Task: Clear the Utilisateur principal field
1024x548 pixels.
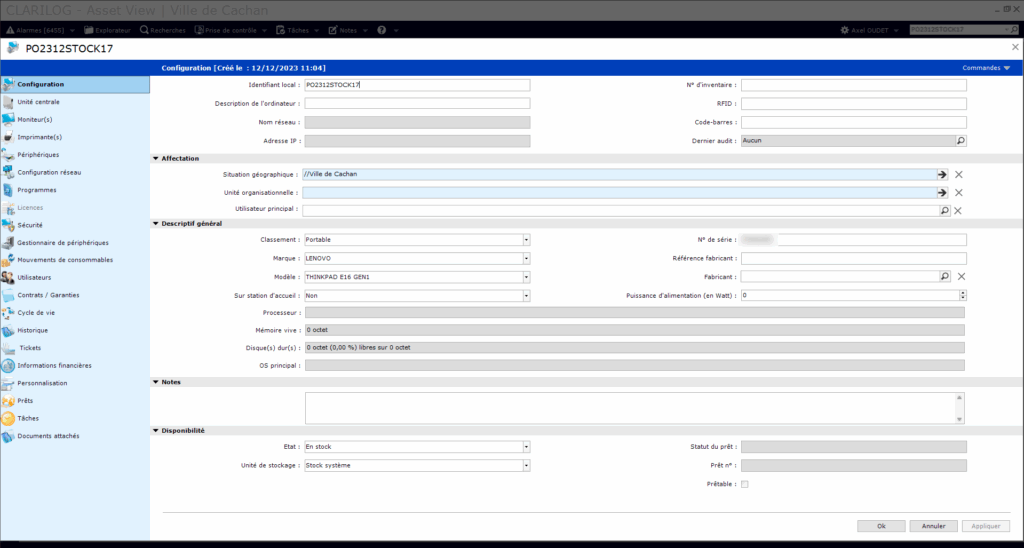Action: 958,210
